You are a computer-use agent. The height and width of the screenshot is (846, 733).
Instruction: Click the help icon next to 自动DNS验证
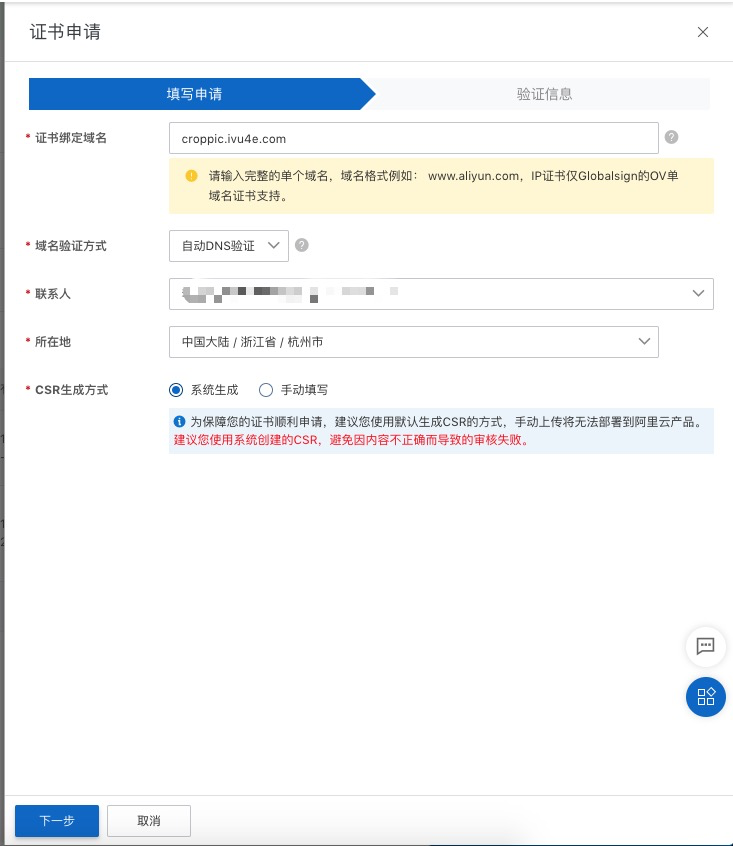click(301, 245)
